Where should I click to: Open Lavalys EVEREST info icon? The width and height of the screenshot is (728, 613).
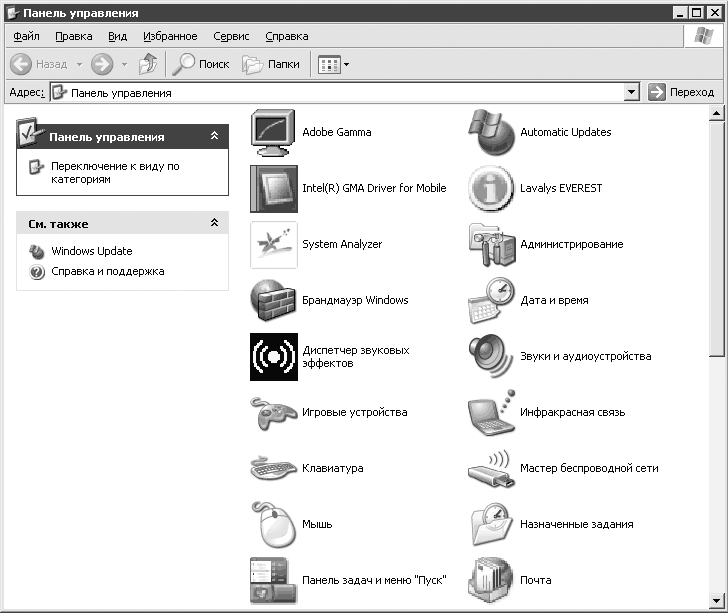pos(491,189)
